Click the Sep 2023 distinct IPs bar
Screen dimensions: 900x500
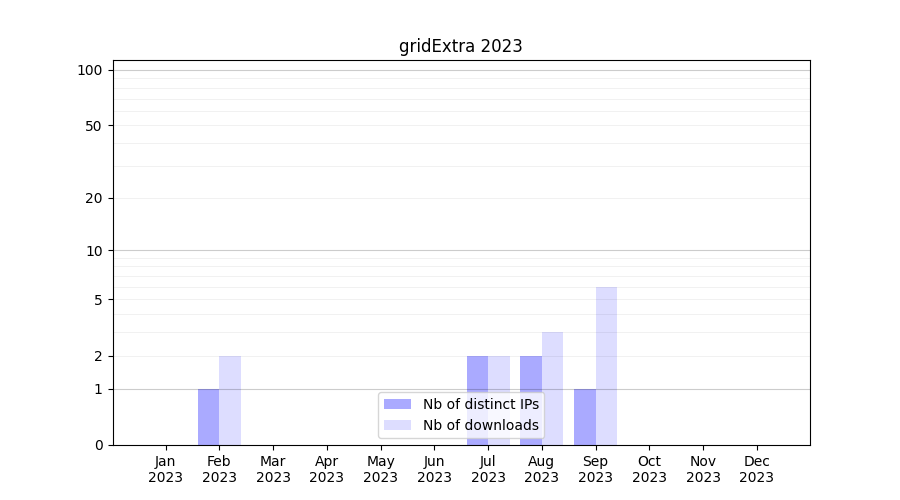point(584,417)
